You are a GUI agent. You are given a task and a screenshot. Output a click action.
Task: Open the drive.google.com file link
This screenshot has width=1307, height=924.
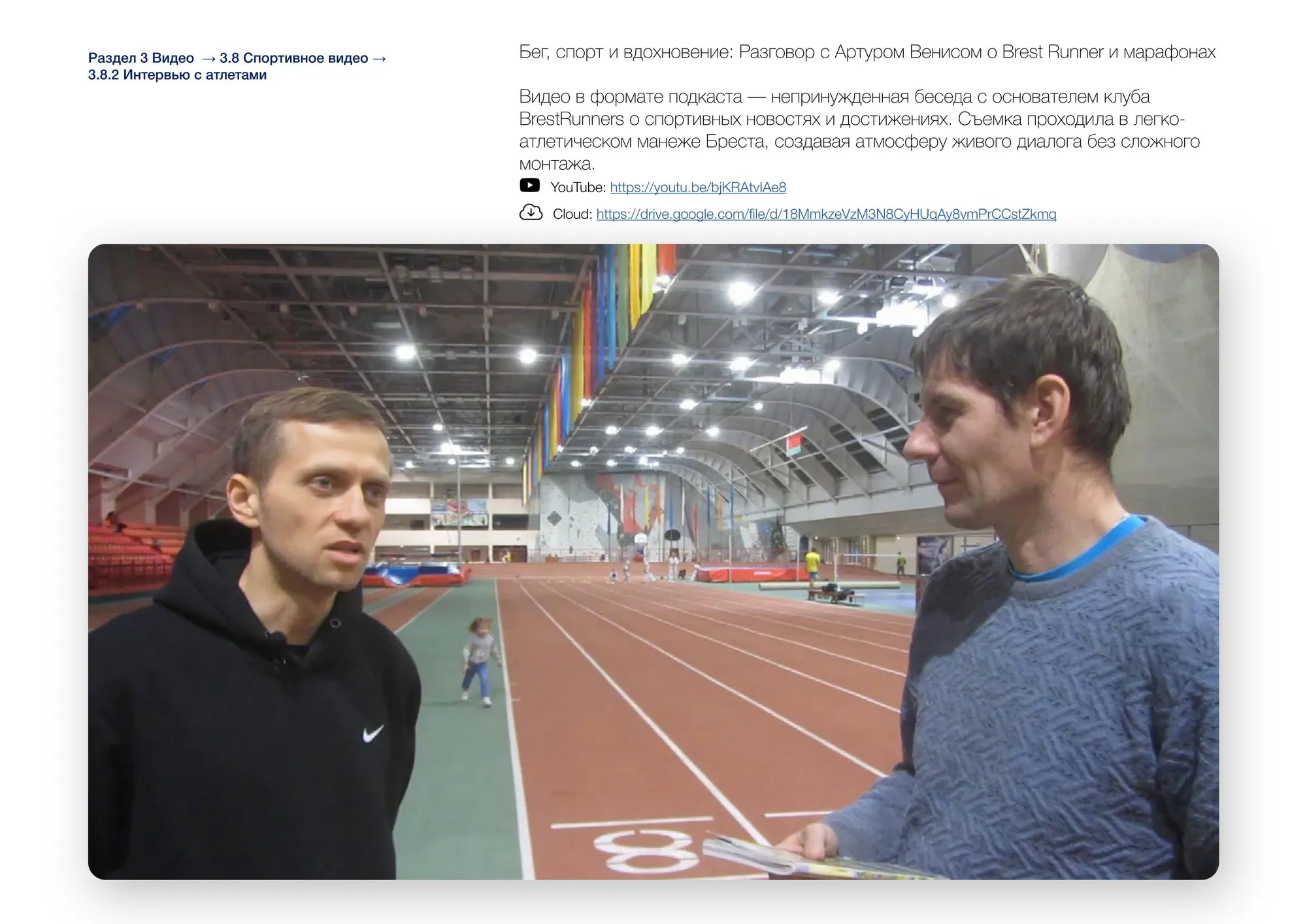(x=826, y=214)
